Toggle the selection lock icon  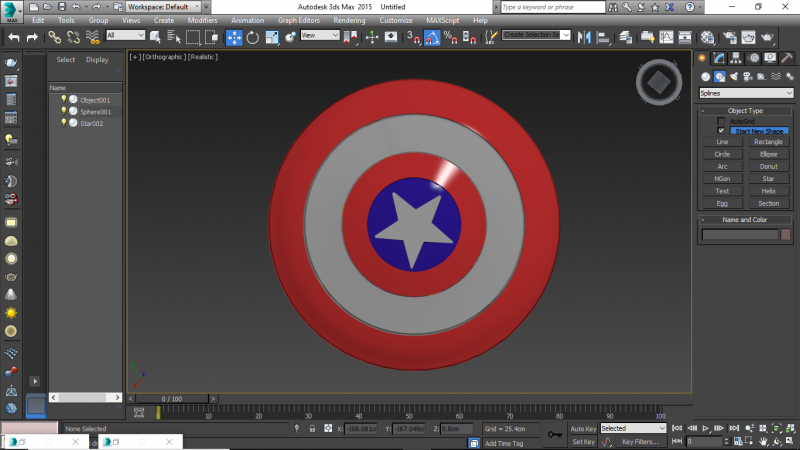pos(312,429)
